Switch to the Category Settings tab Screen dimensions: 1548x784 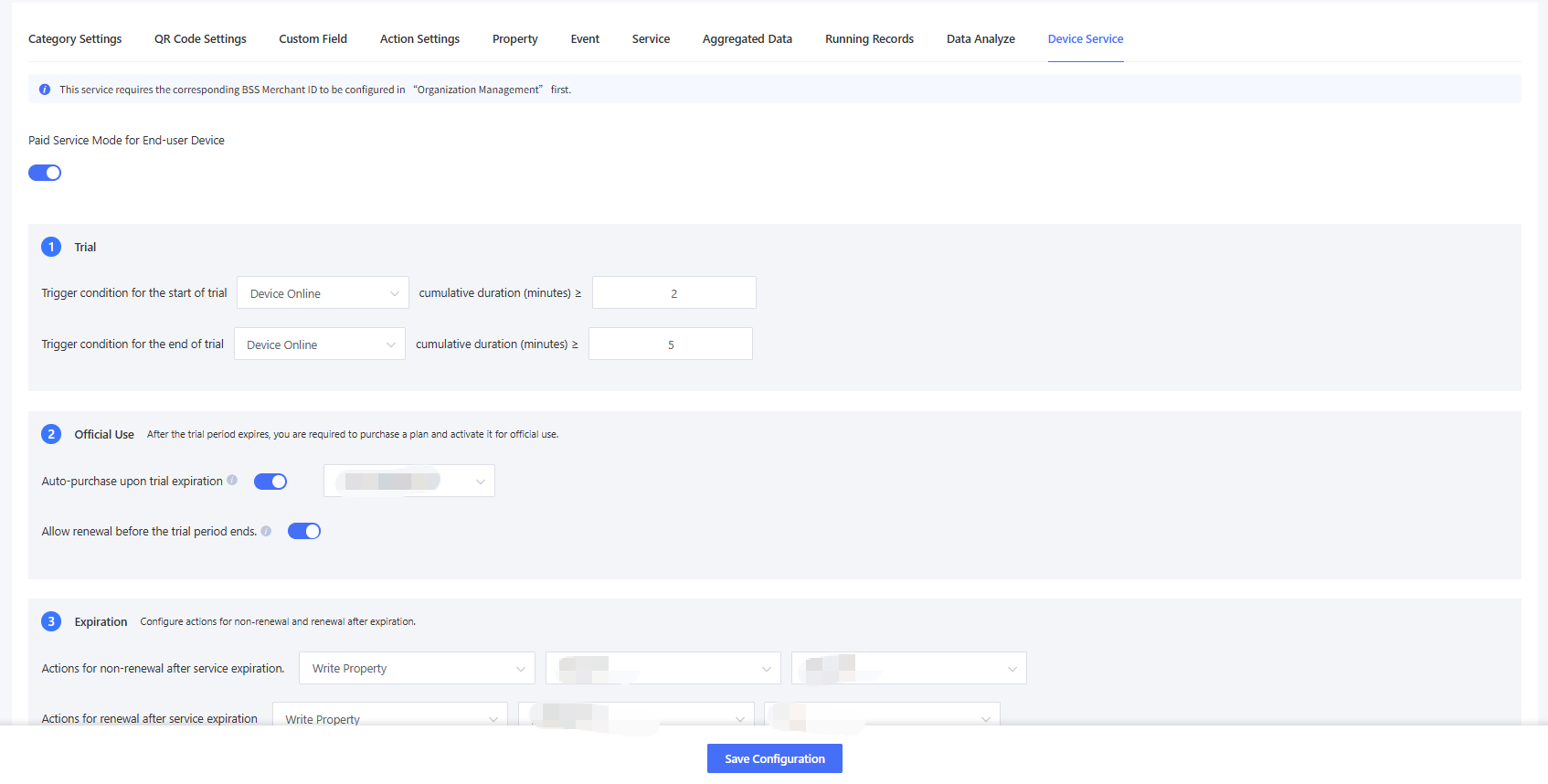click(75, 39)
